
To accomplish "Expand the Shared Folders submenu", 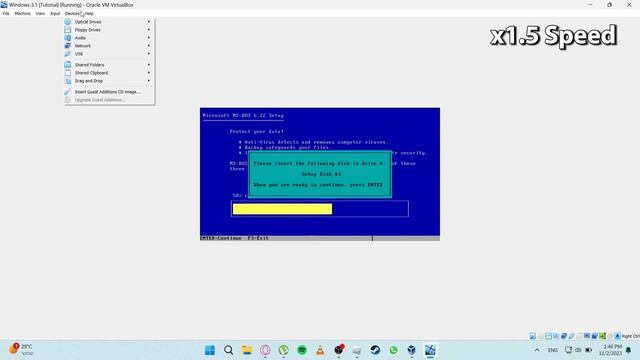I will tap(109, 64).
